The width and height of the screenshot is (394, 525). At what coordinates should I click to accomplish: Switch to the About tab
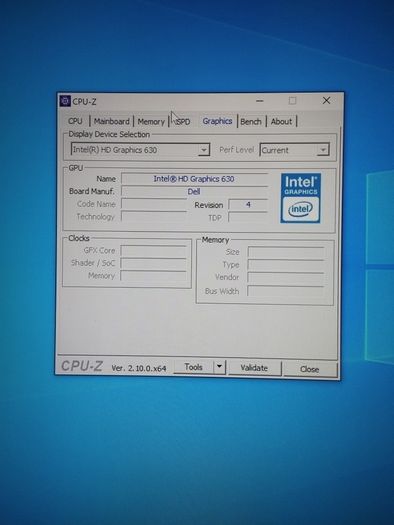click(281, 122)
